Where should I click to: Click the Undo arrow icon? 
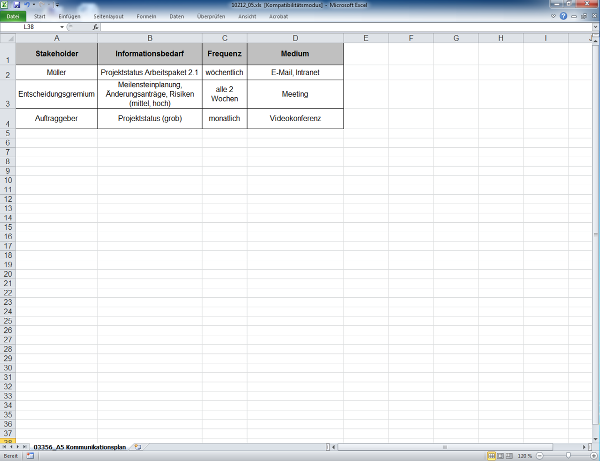[27, 5]
